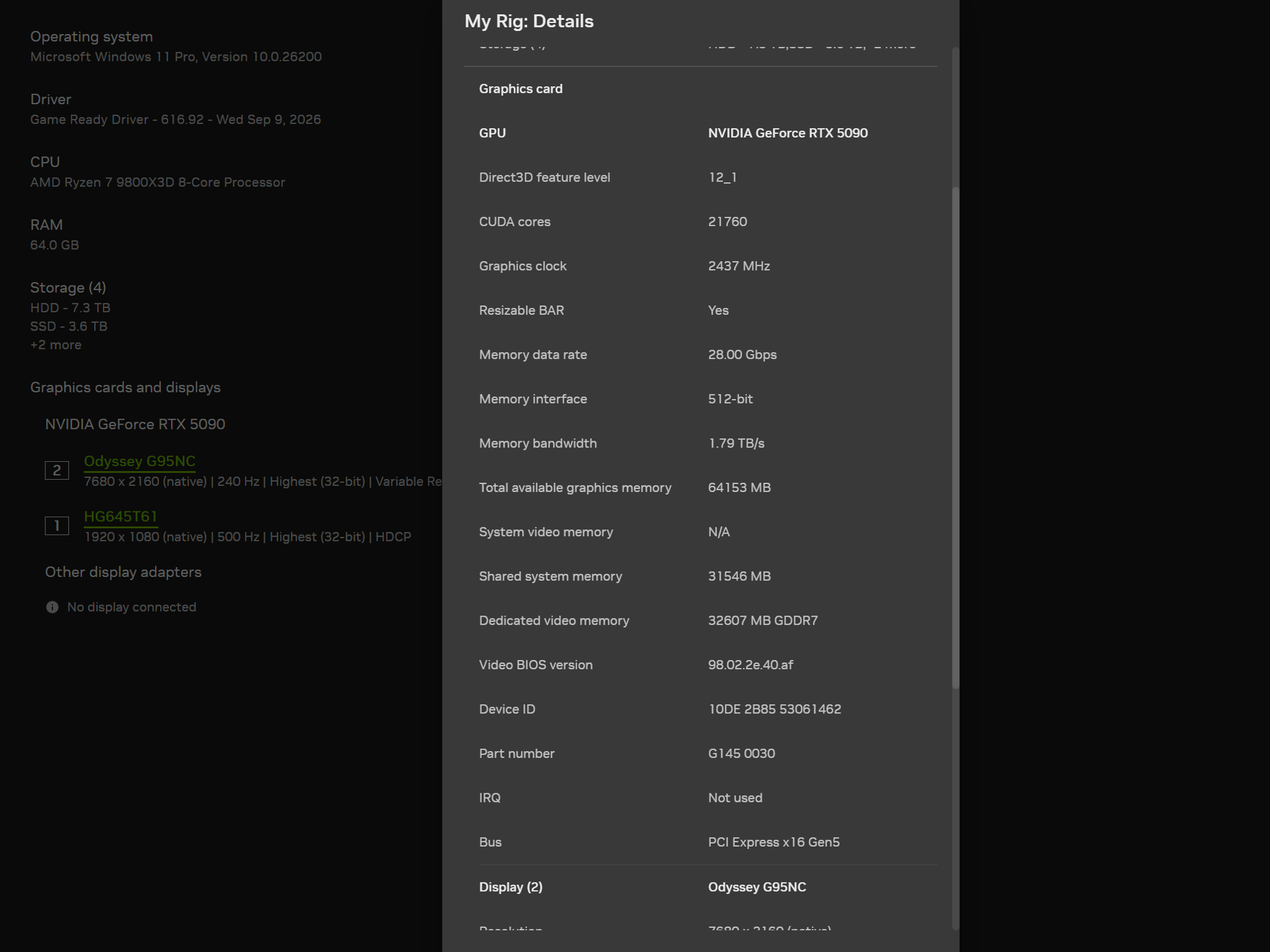This screenshot has height=952, width=1270.
Task: Select the System video memory value N/A
Action: 719,532
